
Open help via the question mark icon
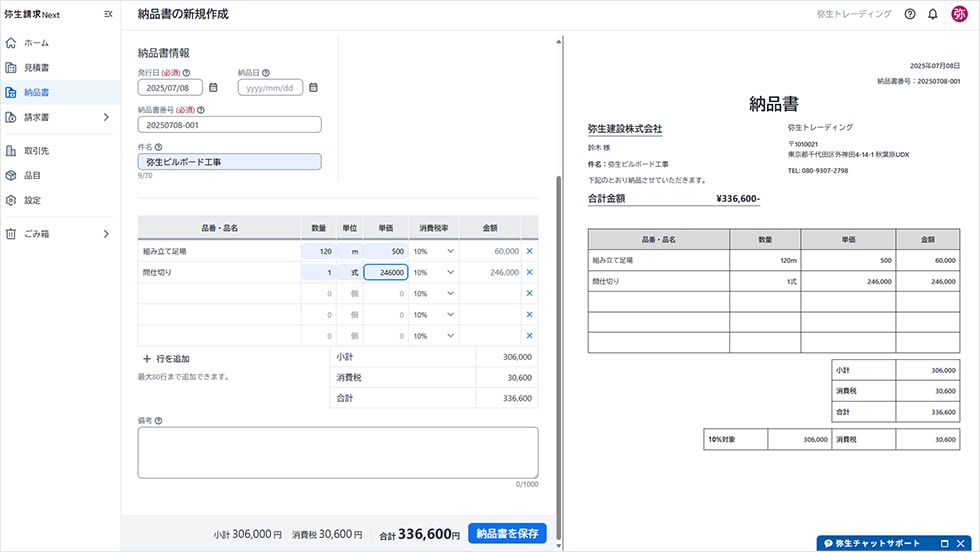pos(909,14)
